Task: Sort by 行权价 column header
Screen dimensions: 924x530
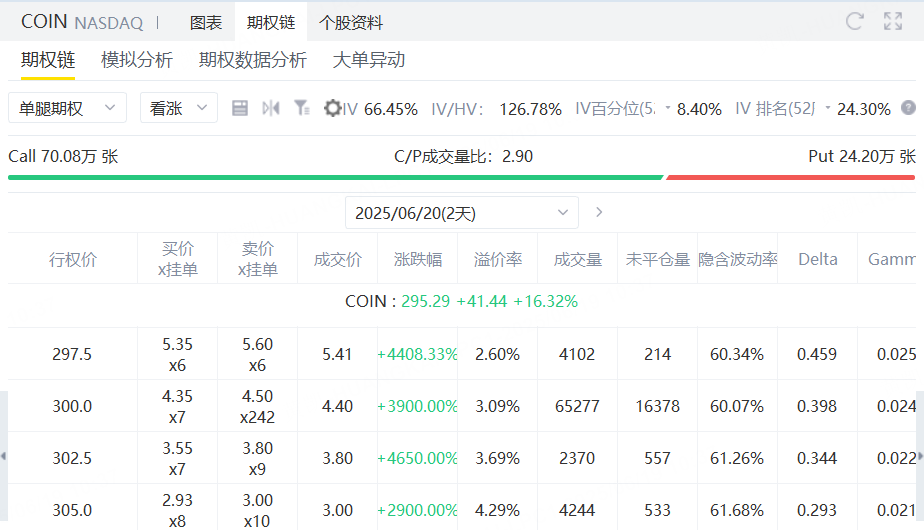Action: click(x=72, y=259)
